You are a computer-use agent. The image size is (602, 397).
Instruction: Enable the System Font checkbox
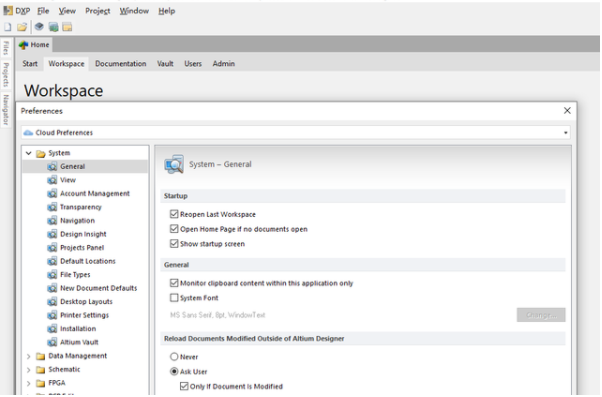point(174,298)
